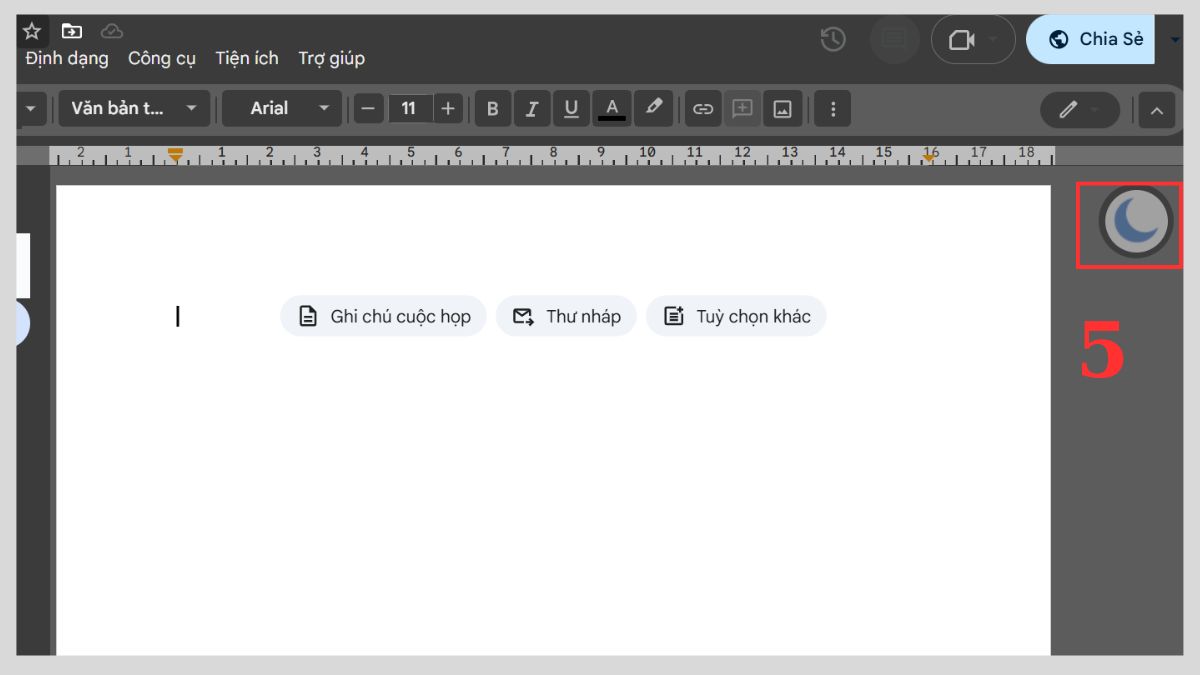Open the Công cụ menu
Image resolution: width=1200 pixels, height=675 pixels.
[x=161, y=58]
